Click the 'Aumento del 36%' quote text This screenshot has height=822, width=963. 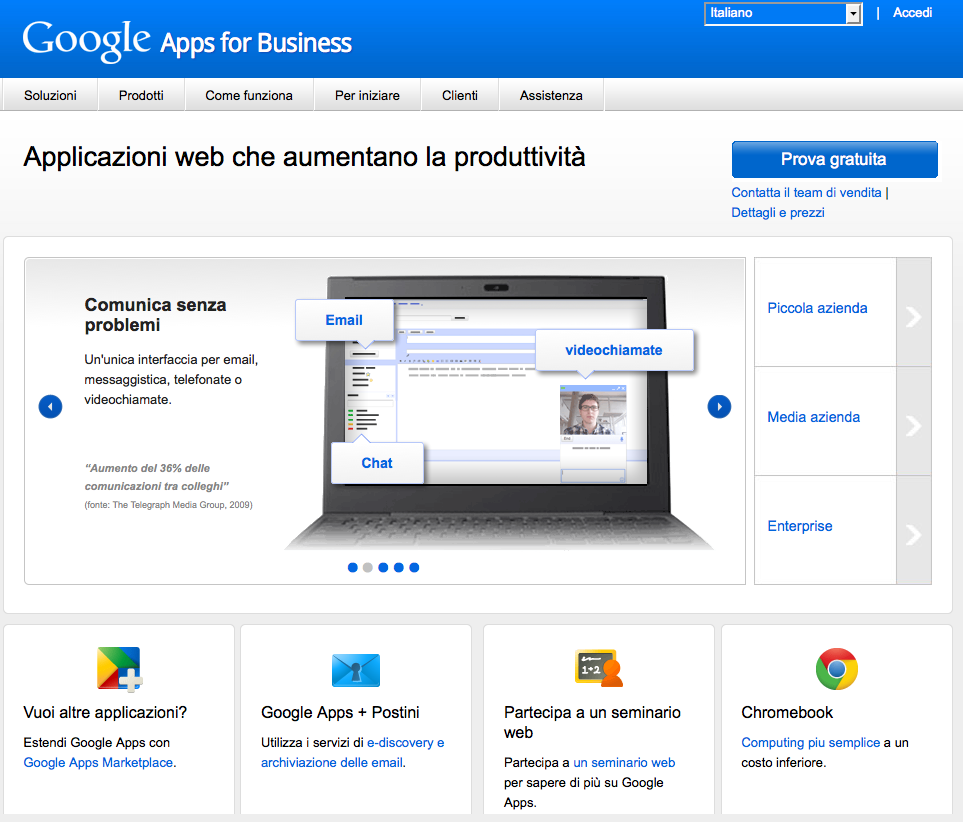[x=157, y=477]
